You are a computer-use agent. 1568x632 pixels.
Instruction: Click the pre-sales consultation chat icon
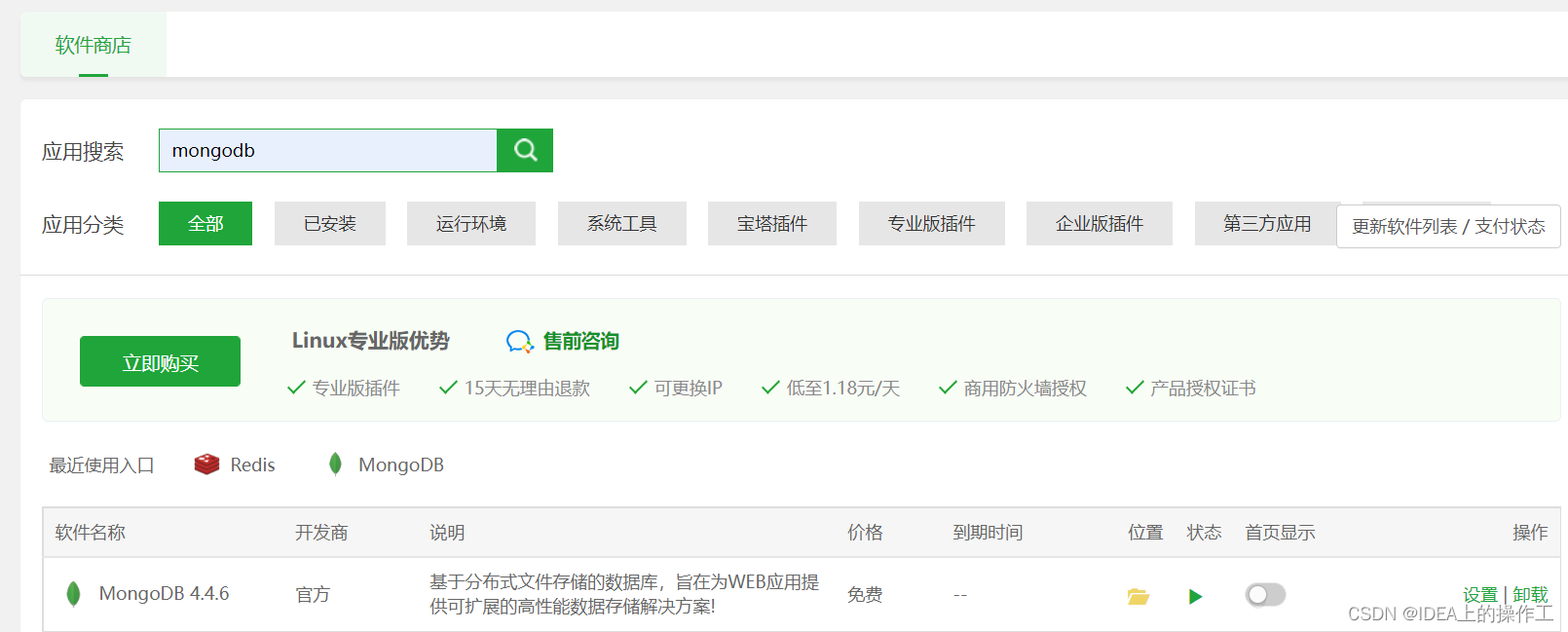pos(520,342)
